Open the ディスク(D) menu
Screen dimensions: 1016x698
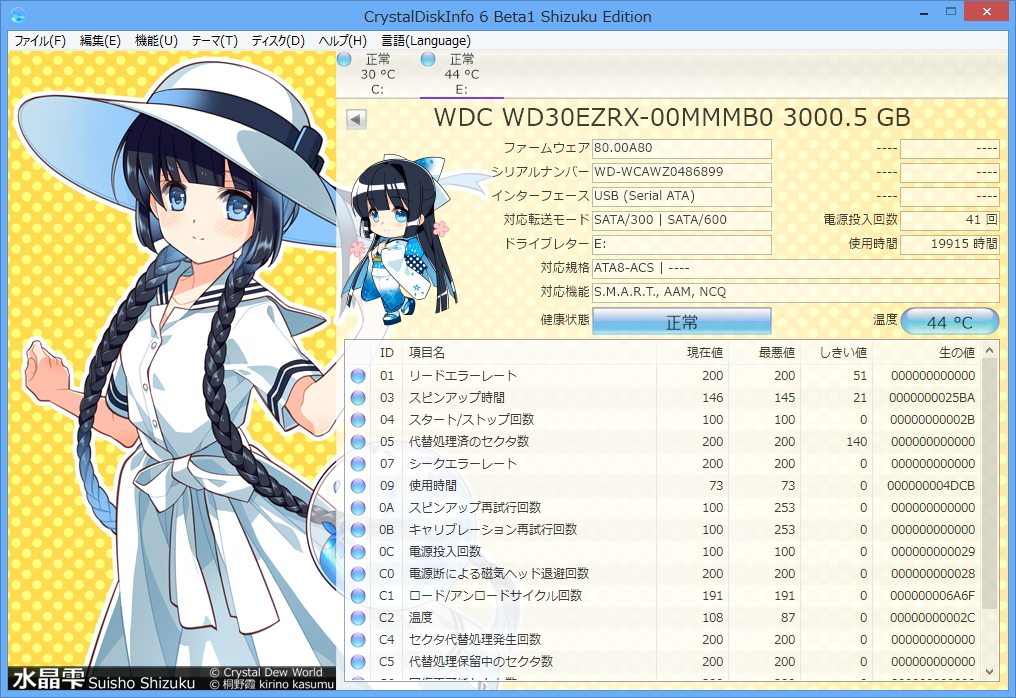point(278,41)
